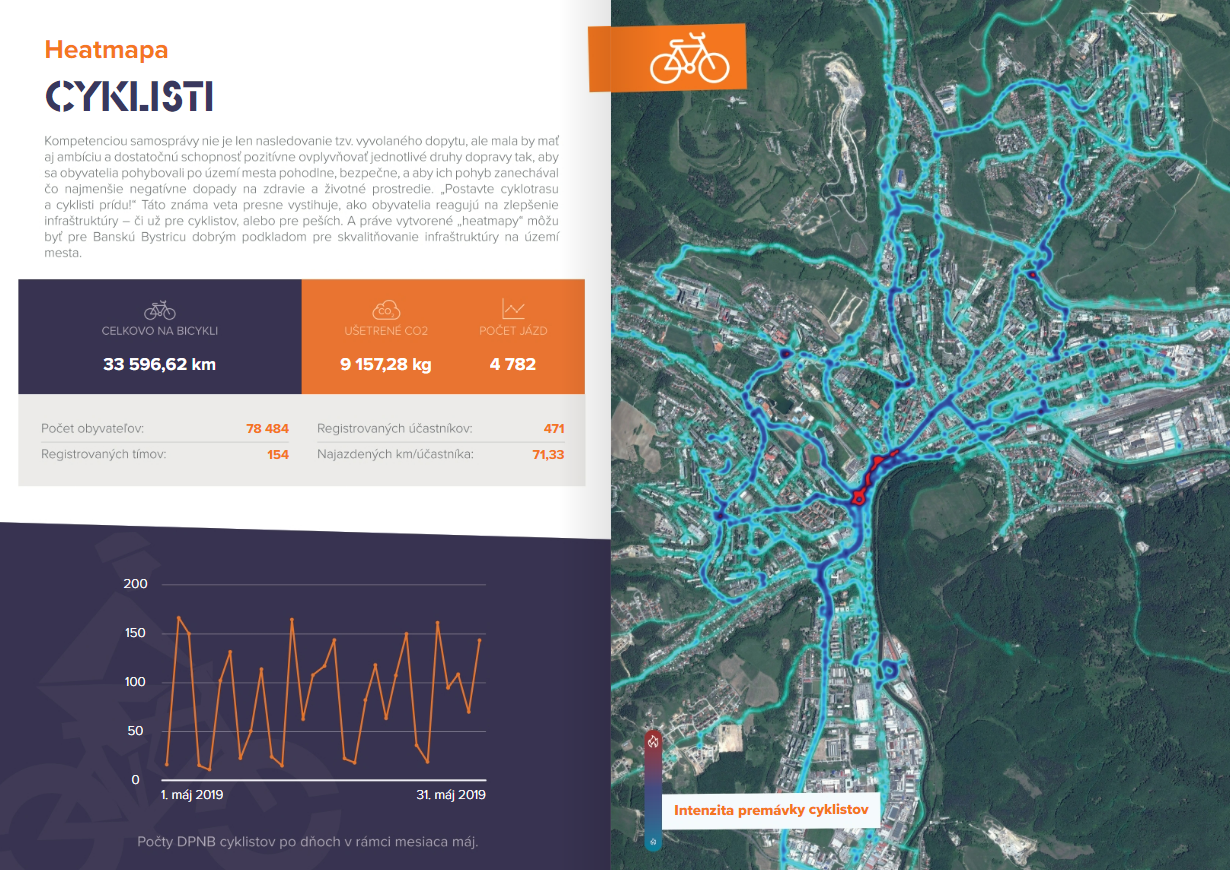Screen dimensions: 1230x870
Task: Click small flame icon at legend bottom
Action: click(x=653, y=842)
